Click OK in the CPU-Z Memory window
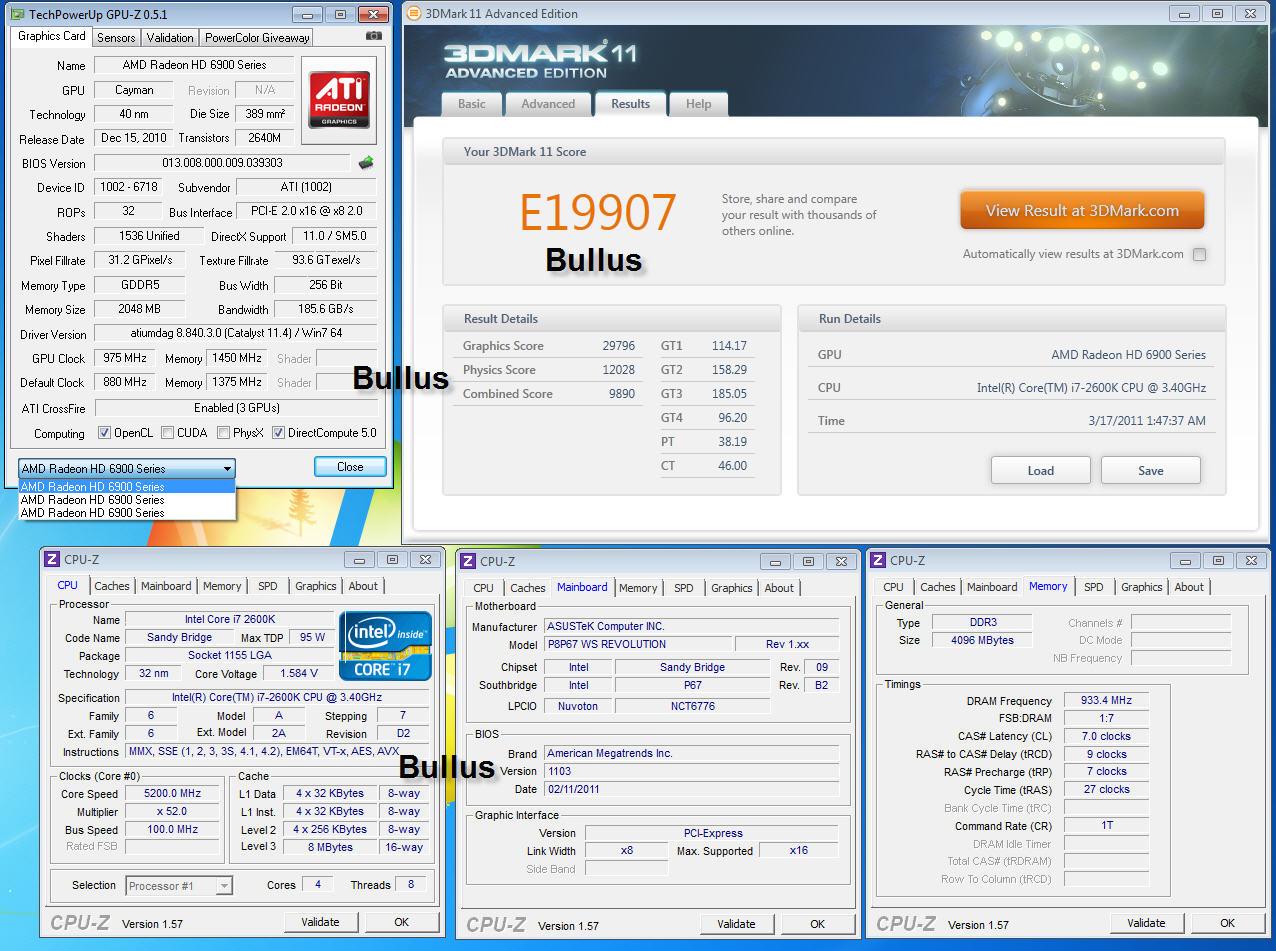Viewport: 1276px width, 951px height. tap(1227, 923)
